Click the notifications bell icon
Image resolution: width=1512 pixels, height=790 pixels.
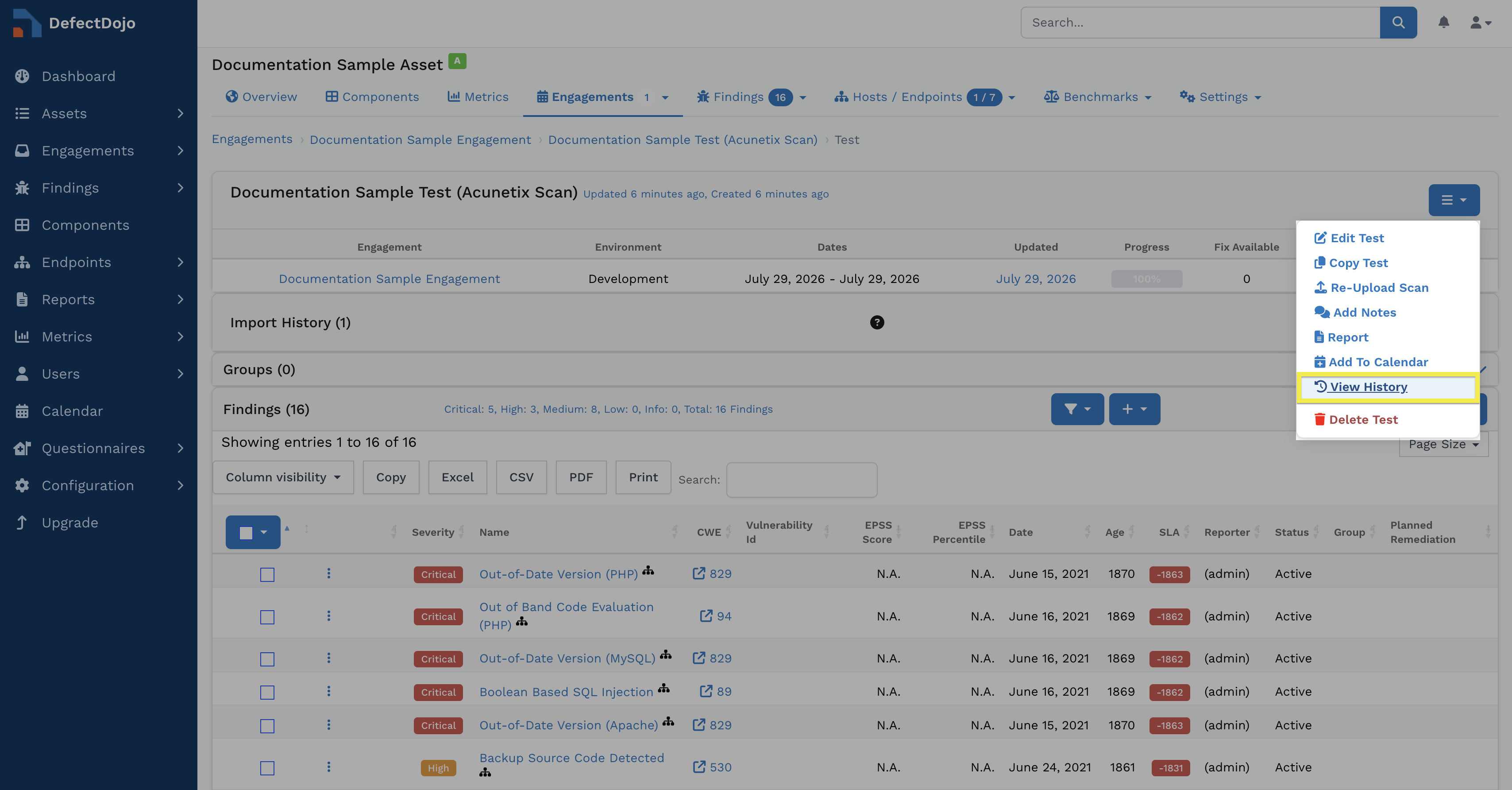[x=1443, y=22]
